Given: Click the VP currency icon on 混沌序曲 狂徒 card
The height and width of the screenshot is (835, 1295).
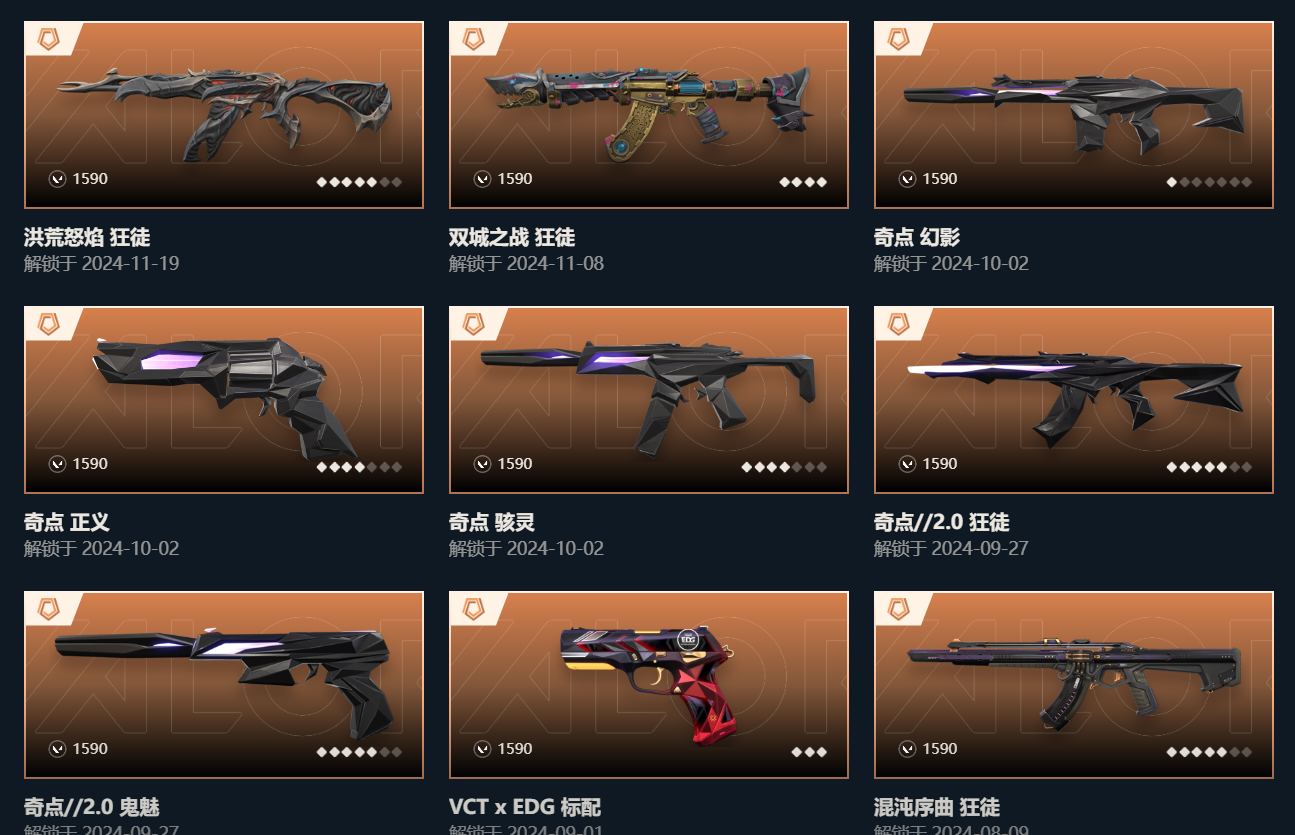Looking at the screenshot, I should tap(908, 749).
